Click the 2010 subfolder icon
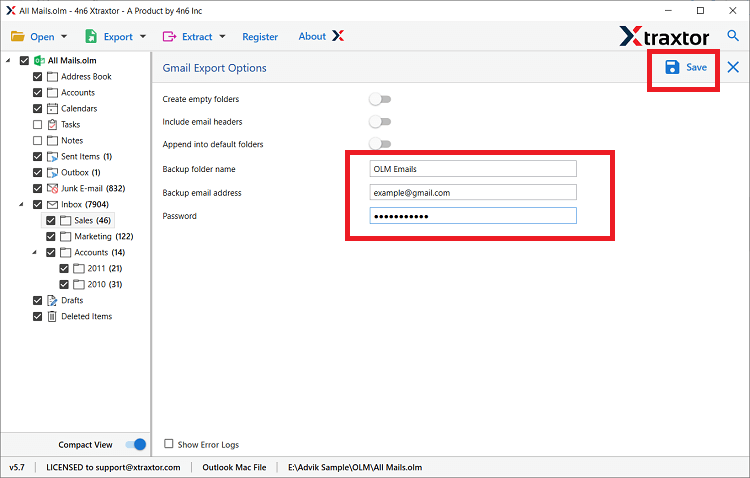 point(79,284)
